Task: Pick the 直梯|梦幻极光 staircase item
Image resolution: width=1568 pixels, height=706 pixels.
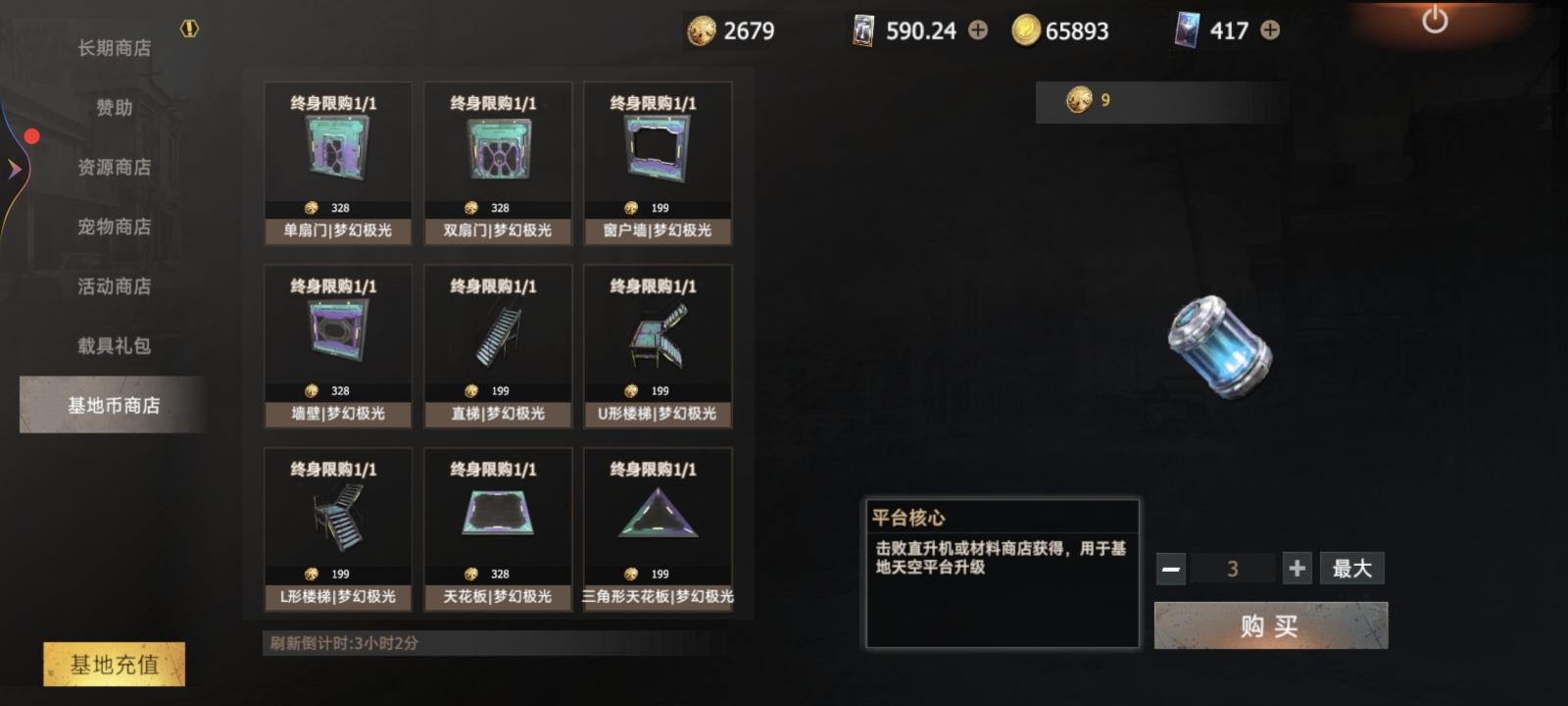Action: [498, 346]
